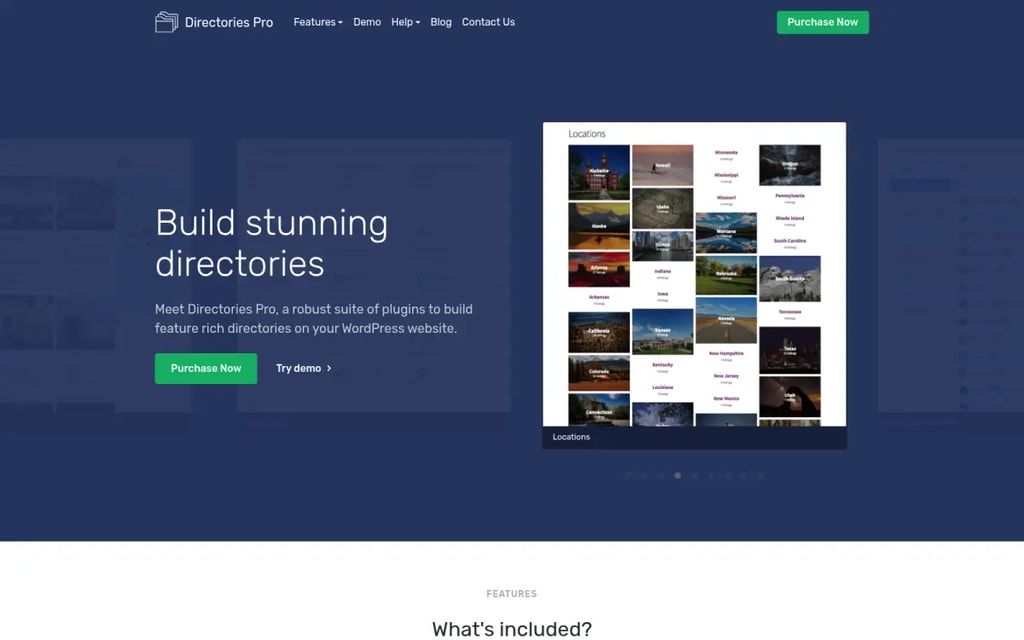Click the Nebraska green field thumbnail
The width and height of the screenshot is (1024, 640).
726,275
